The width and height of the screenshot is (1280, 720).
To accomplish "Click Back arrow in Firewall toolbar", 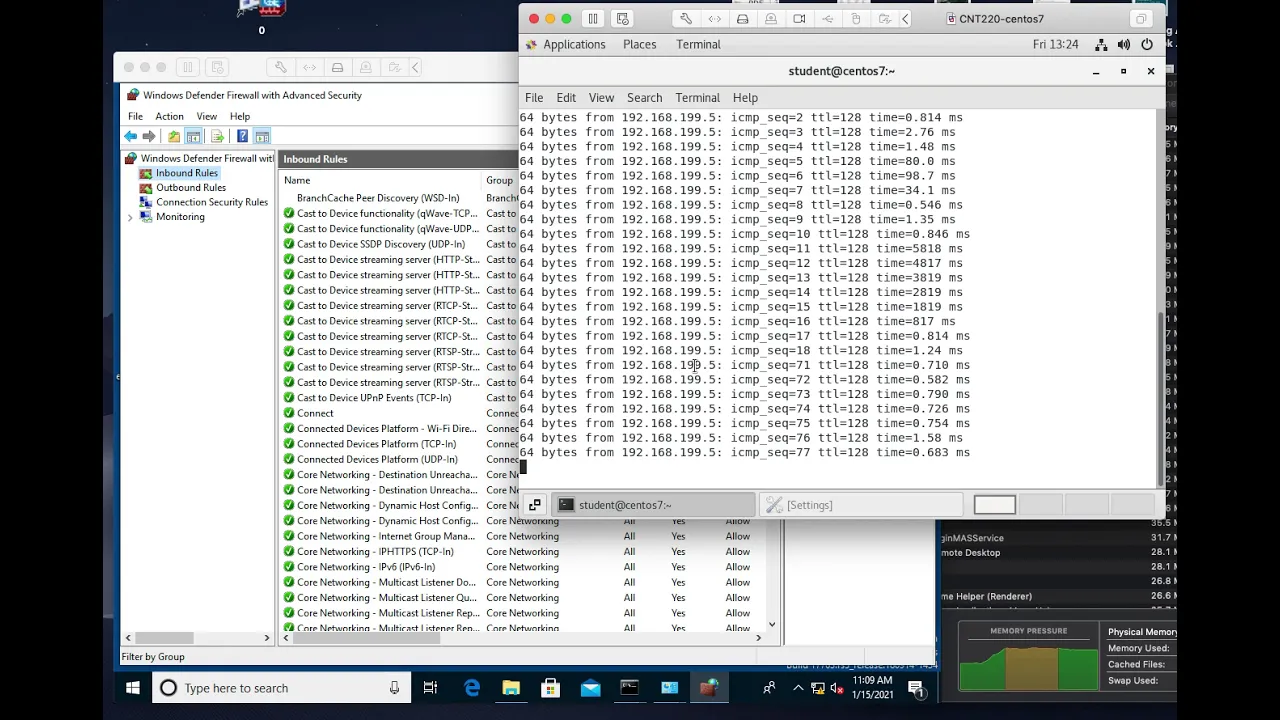I will coord(130,136).
